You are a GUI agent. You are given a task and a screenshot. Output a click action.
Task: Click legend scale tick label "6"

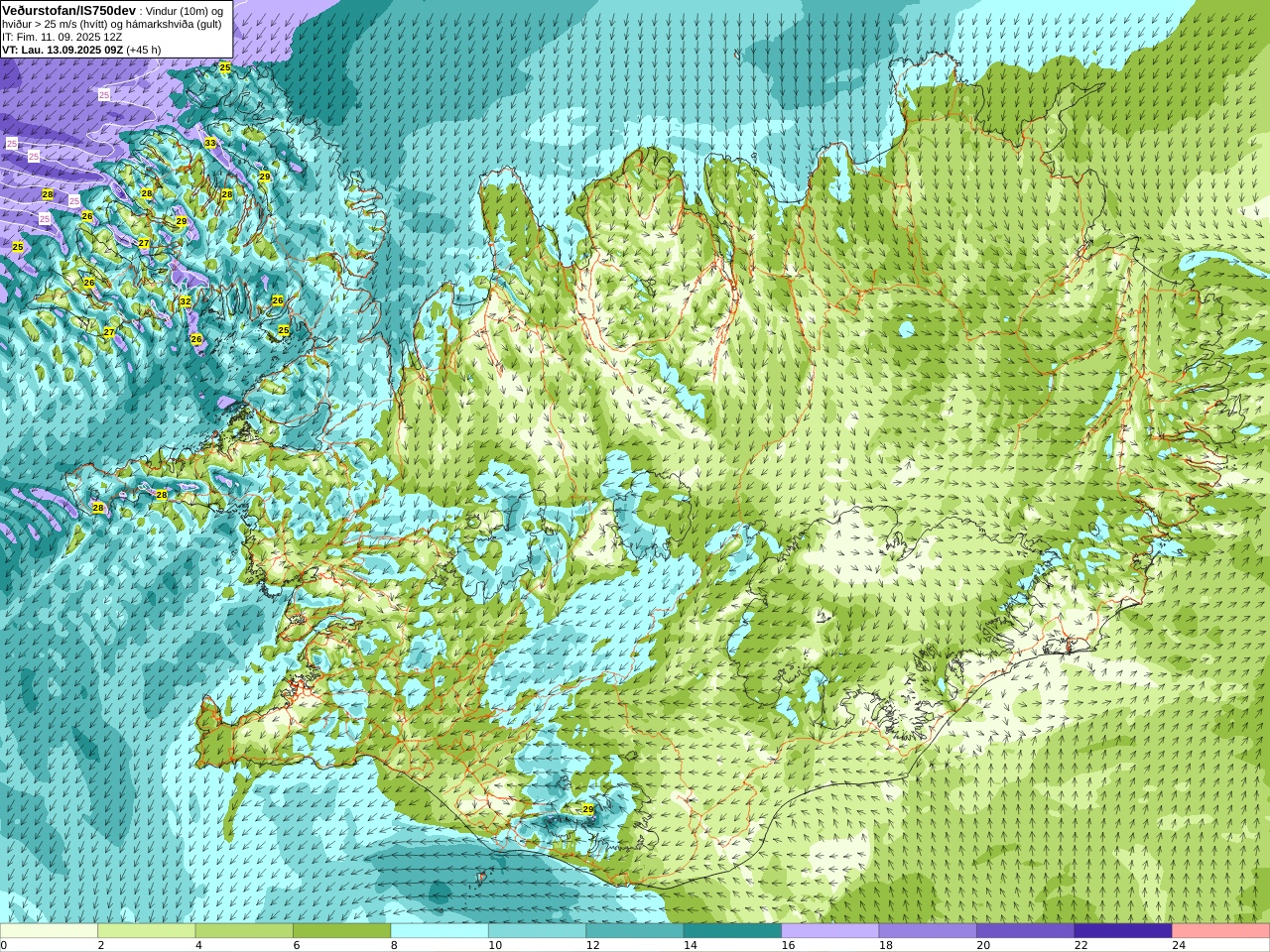(297, 945)
